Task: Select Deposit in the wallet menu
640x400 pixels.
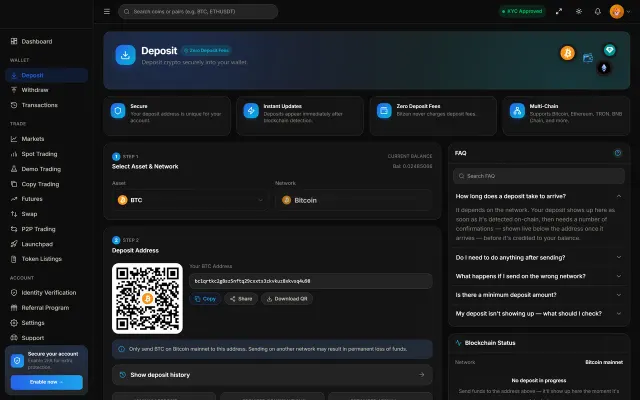Action: click(x=47, y=75)
